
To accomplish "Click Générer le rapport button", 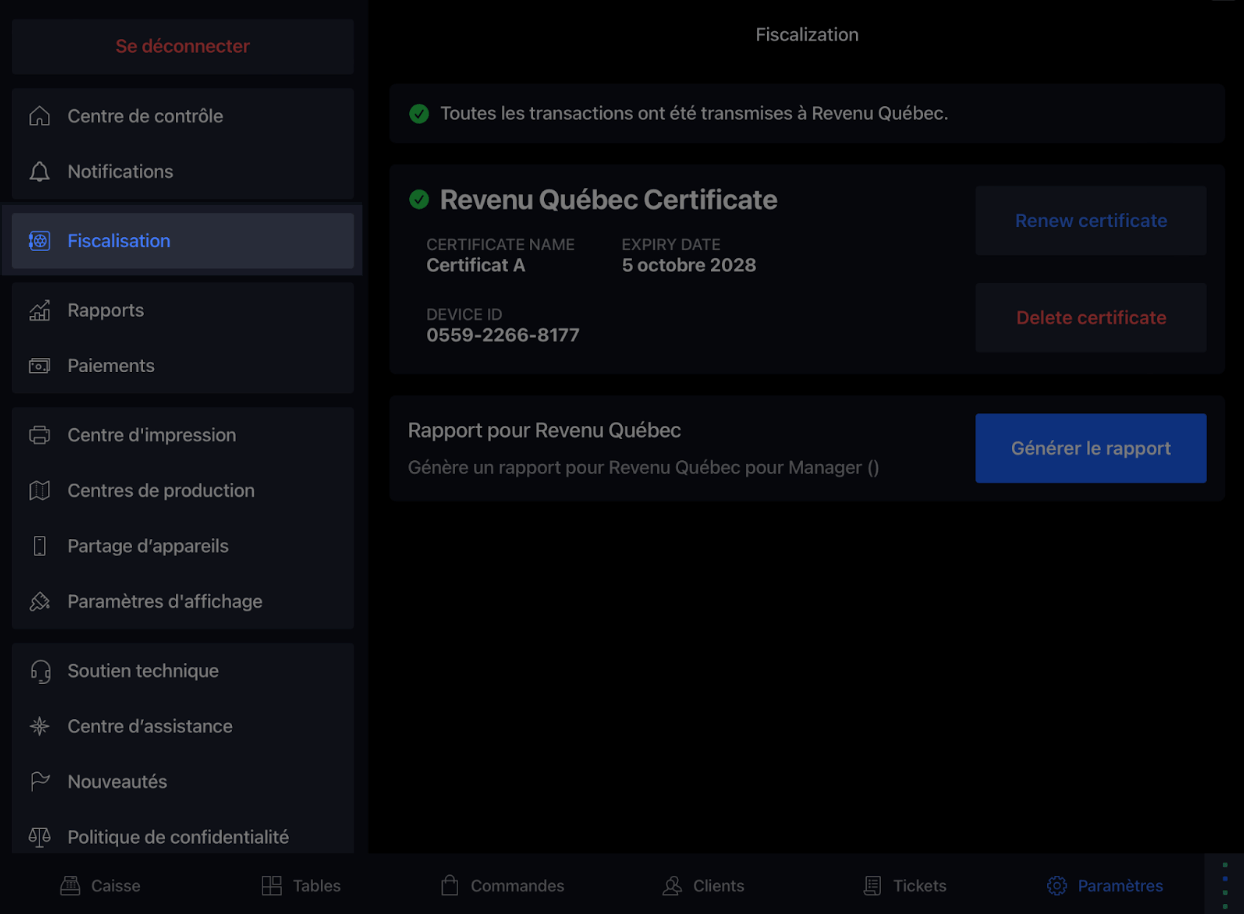I will [x=1091, y=448].
